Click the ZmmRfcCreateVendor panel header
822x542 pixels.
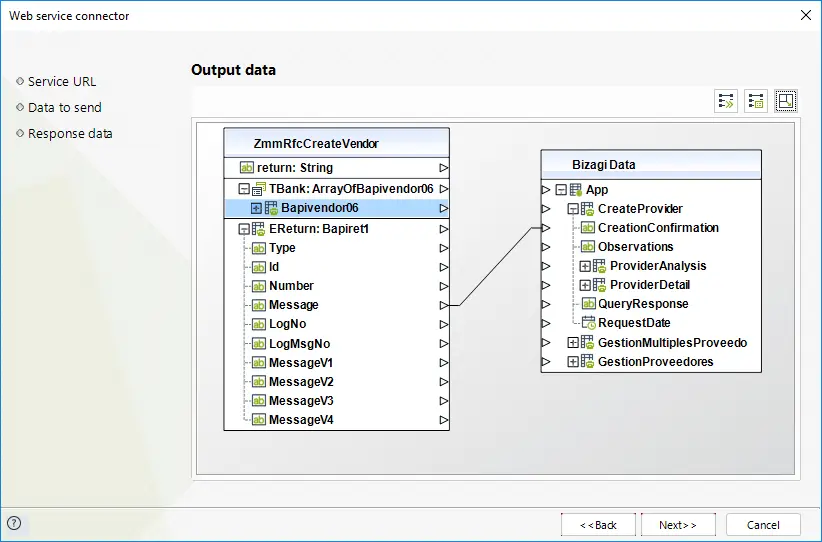[x=337, y=143]
